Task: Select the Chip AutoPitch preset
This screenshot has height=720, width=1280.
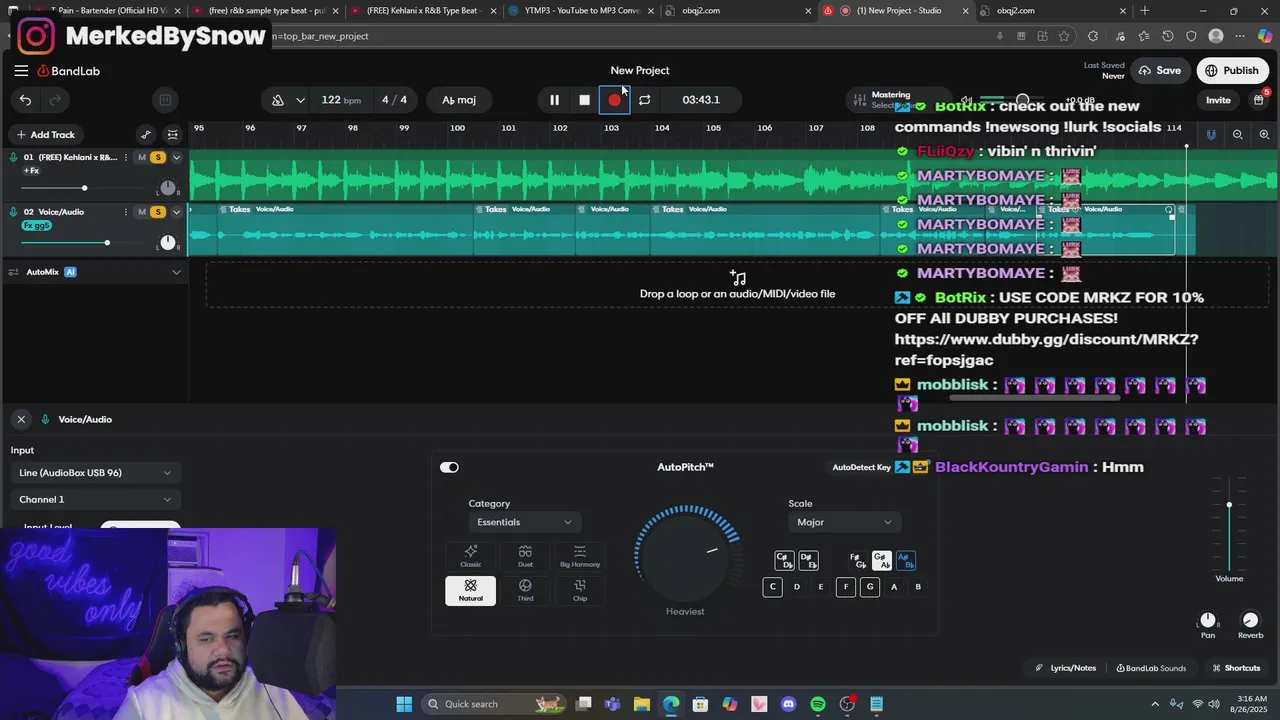Action: coord(580,590)
